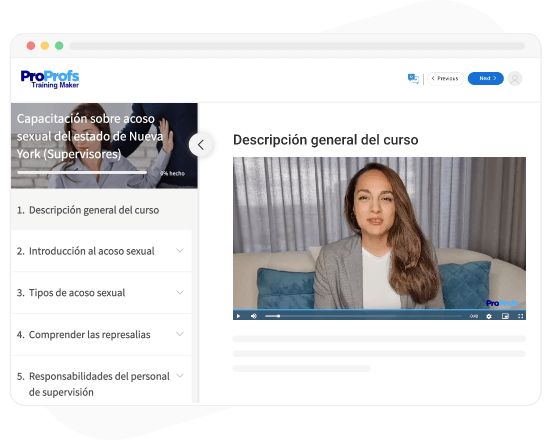Expand chevron for Tipos de acoso sexual
Screen dimensions: 551x442
(x=180, y=292)
